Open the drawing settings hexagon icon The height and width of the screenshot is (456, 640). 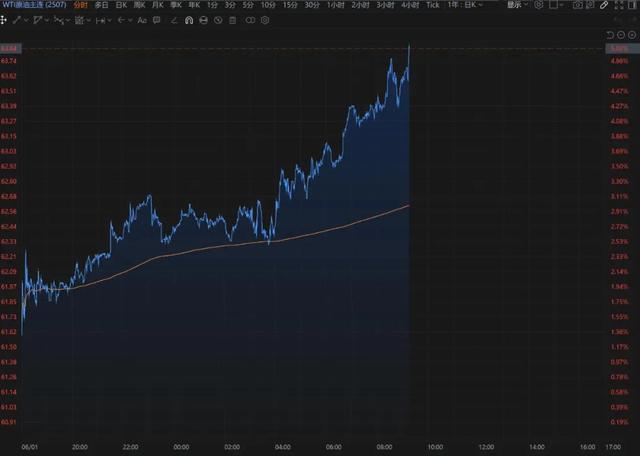point(265,20)
